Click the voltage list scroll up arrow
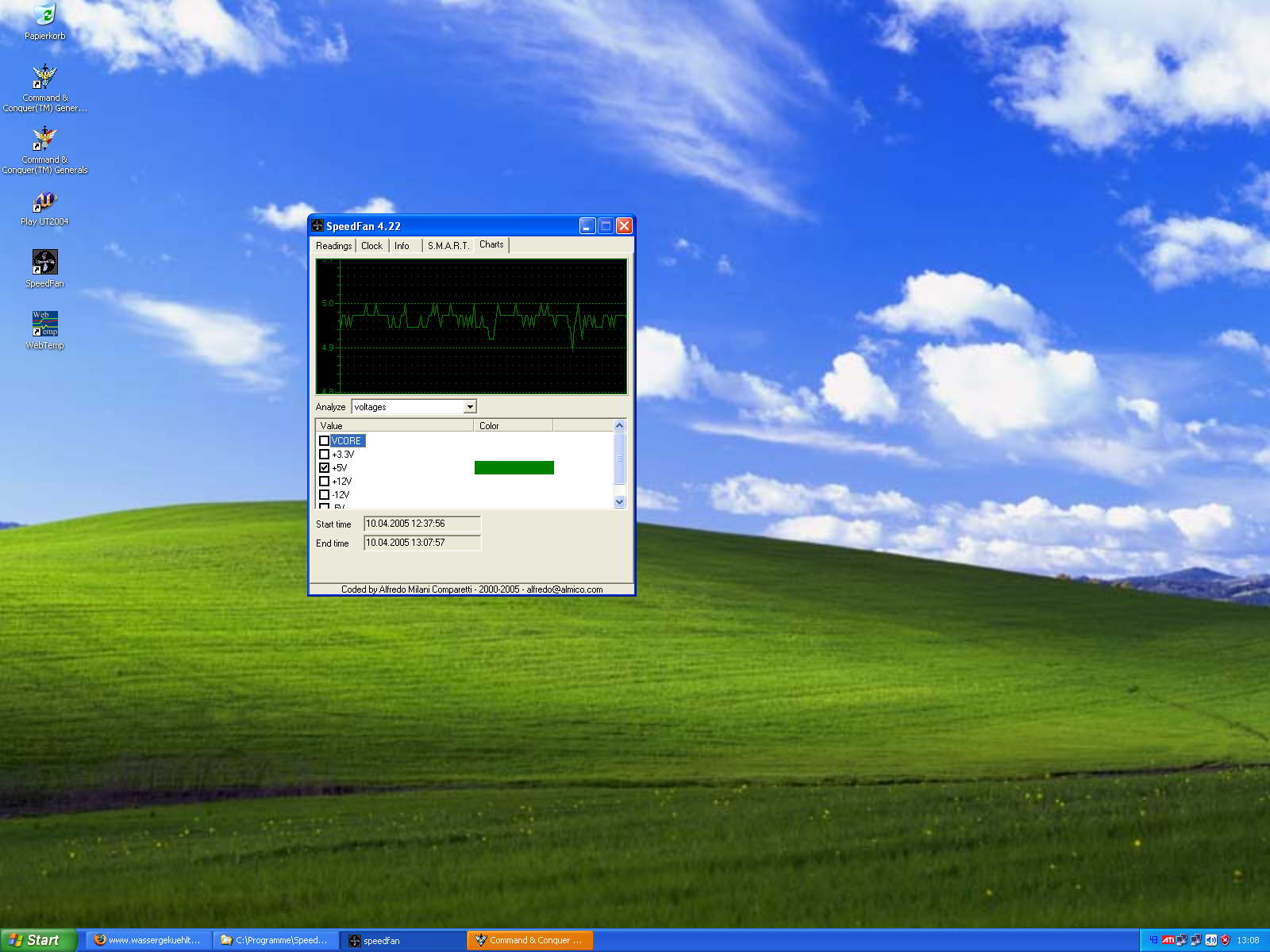 point(620,426)
